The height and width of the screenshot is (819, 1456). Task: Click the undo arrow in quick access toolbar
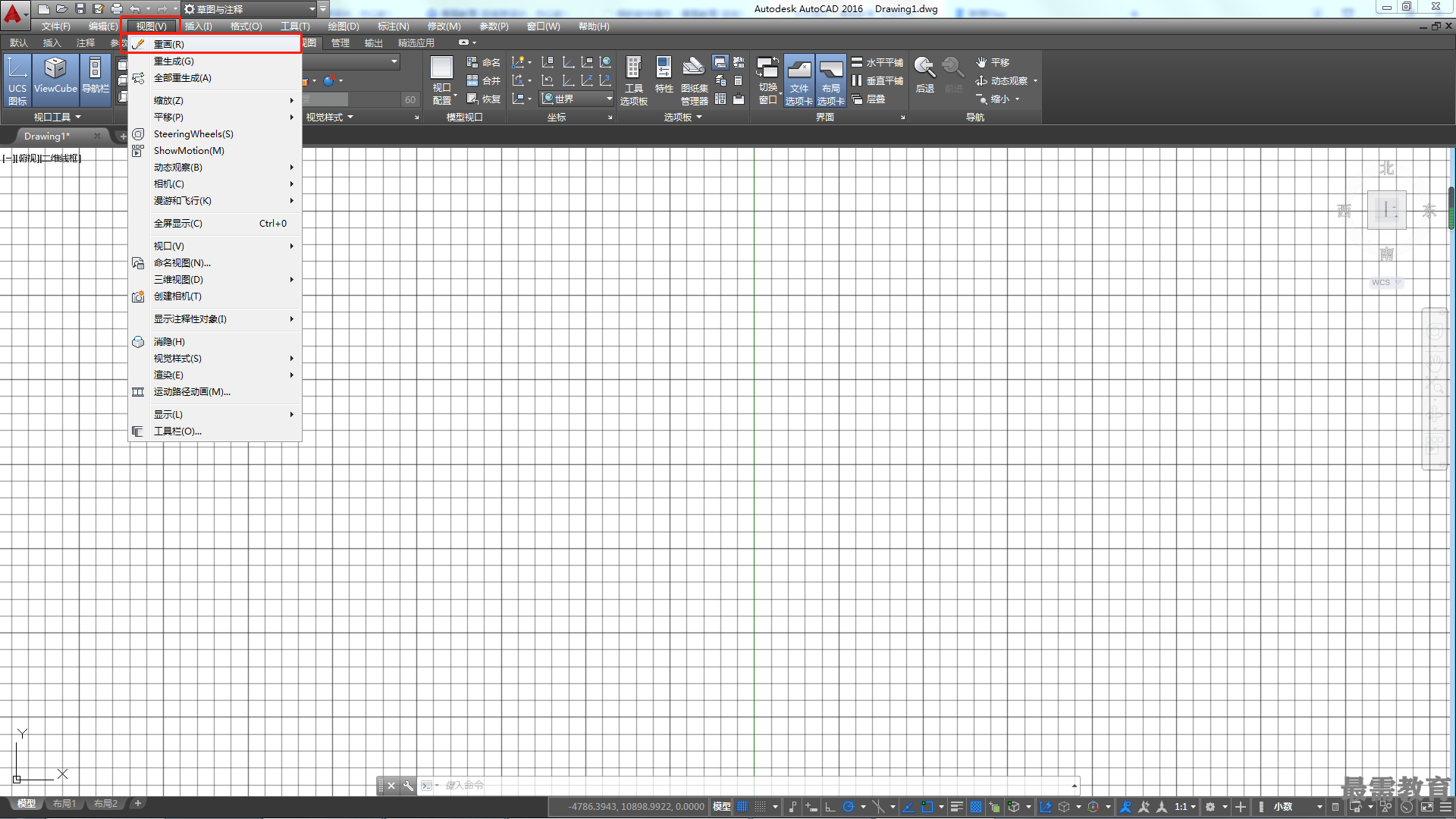coord(135,9)
